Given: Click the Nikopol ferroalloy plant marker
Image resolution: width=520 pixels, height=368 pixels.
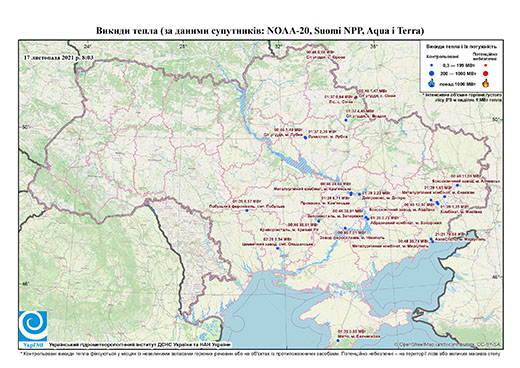Looking at the screenshot, I should (345, 228).
